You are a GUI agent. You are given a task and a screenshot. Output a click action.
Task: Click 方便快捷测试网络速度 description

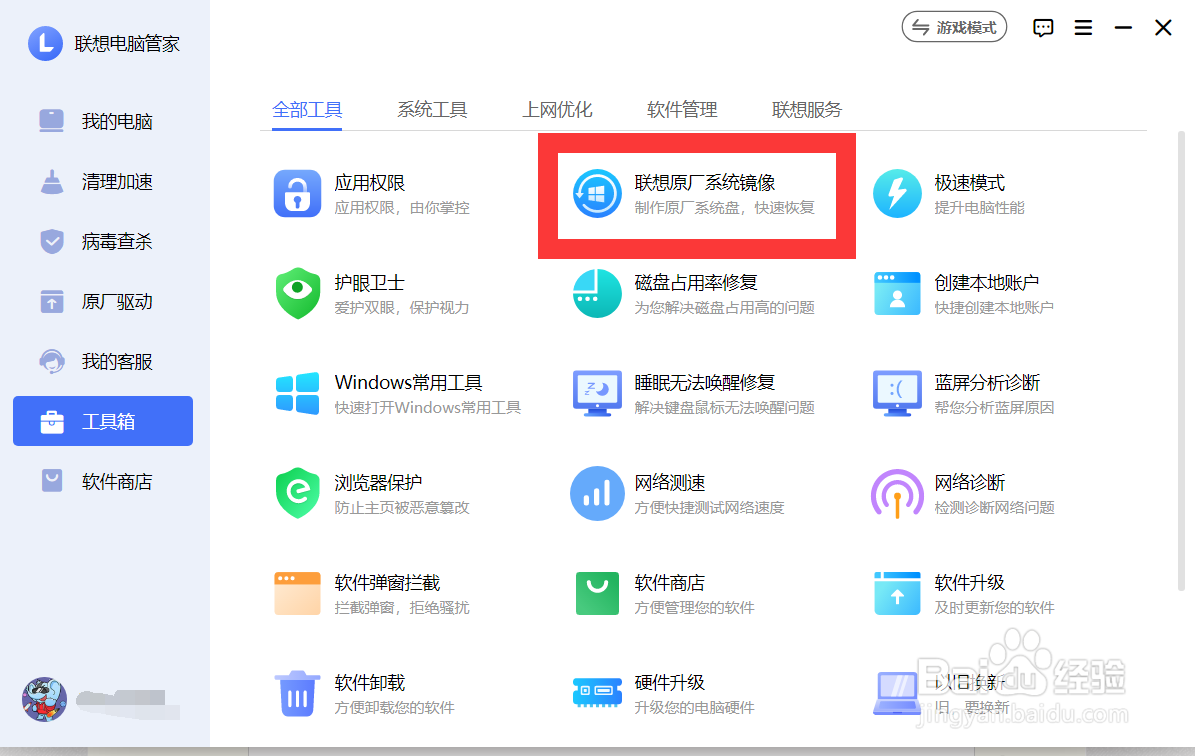tap(709, 508)
